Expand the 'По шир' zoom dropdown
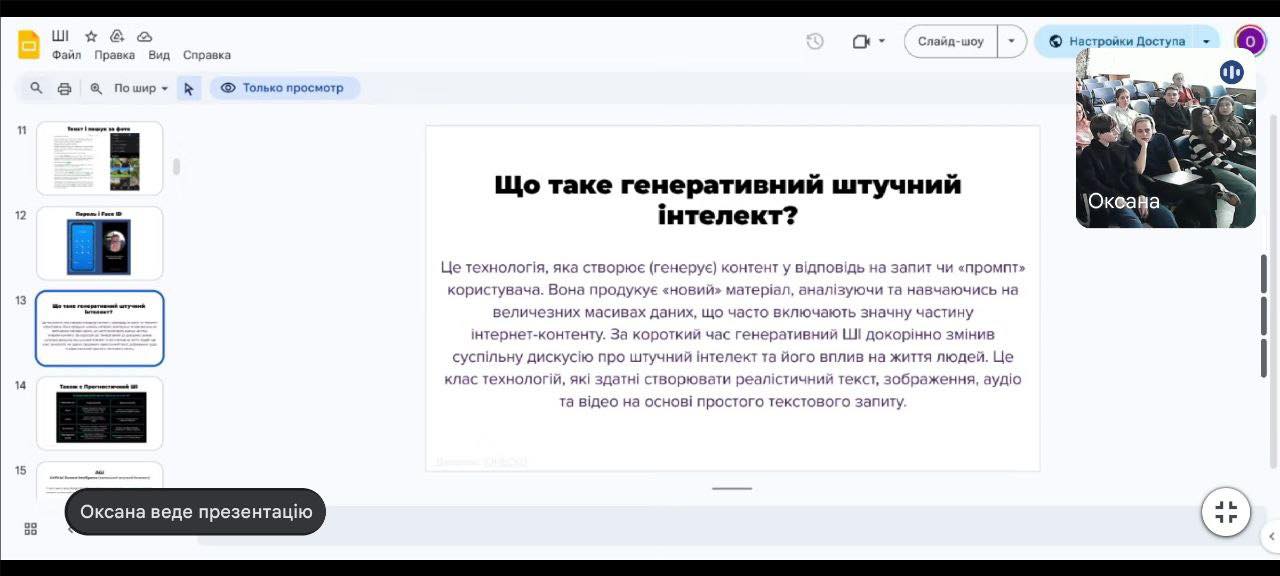The width and height of the screenshot is (1280, 576). pos(140,88)
